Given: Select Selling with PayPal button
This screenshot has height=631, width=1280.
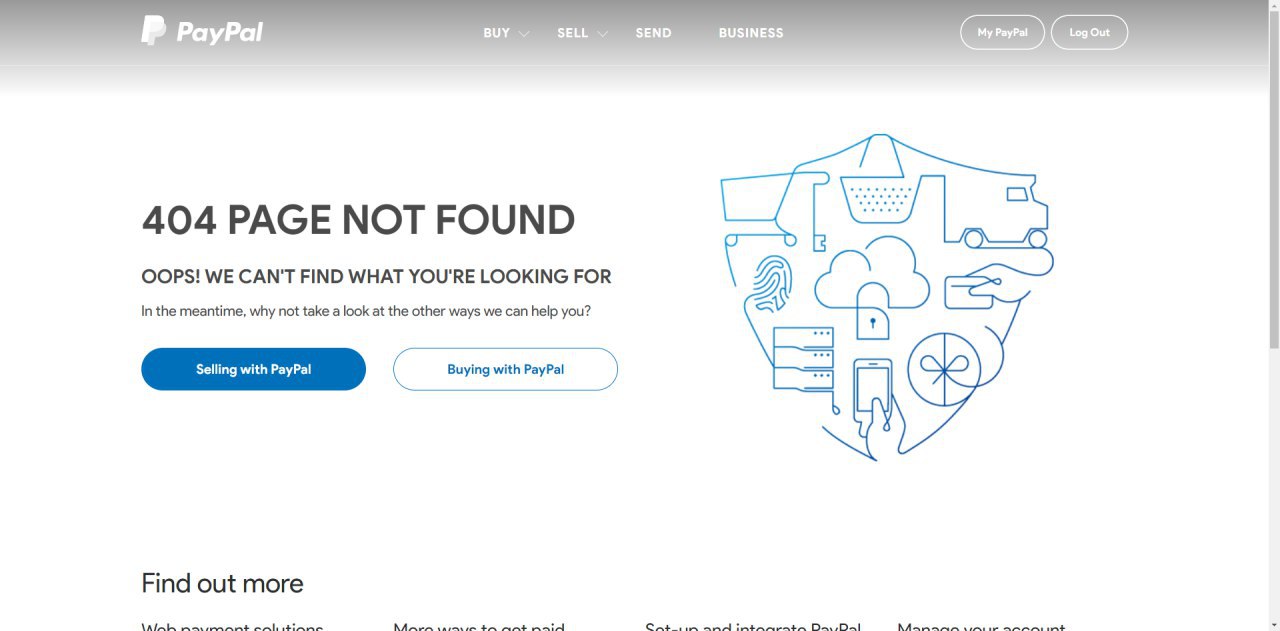Looking at the screenshot, I should pos(253,369).
